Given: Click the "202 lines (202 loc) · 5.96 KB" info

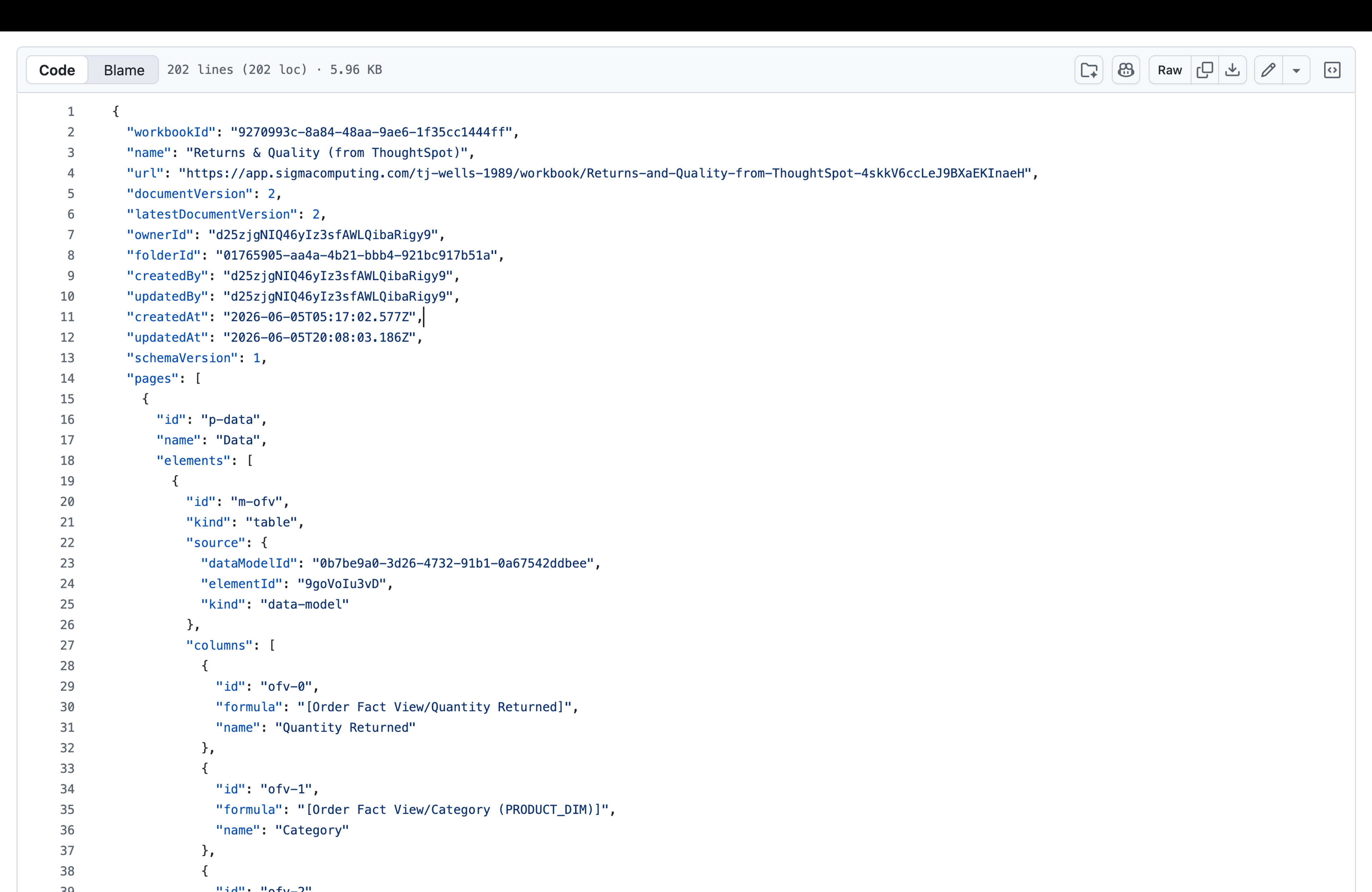Looking at the screenshot, I should click(274, 70).
